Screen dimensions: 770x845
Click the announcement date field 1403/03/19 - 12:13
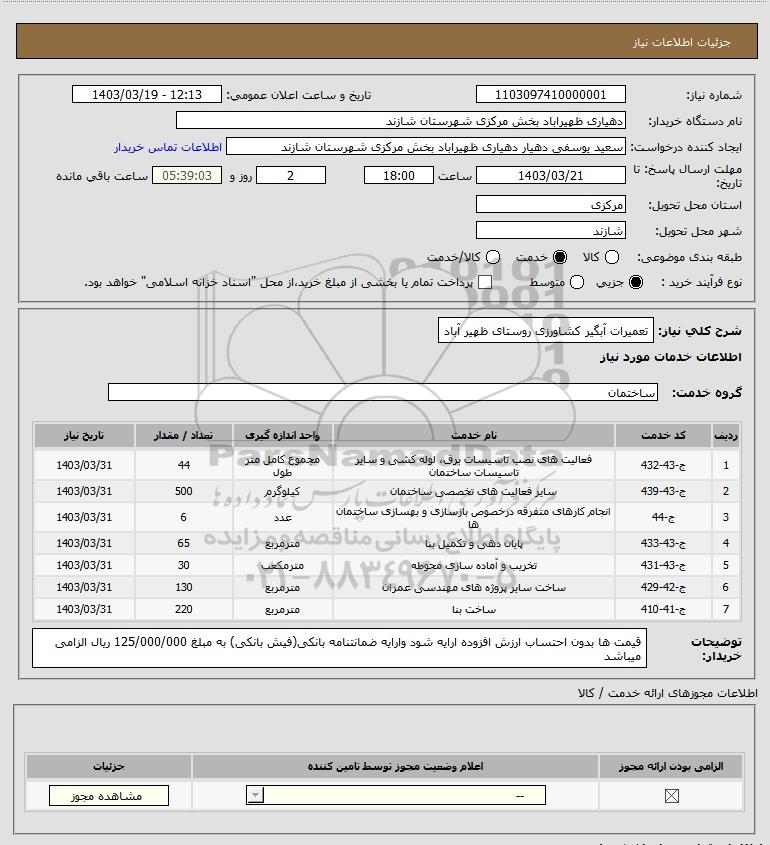(147, 94)
